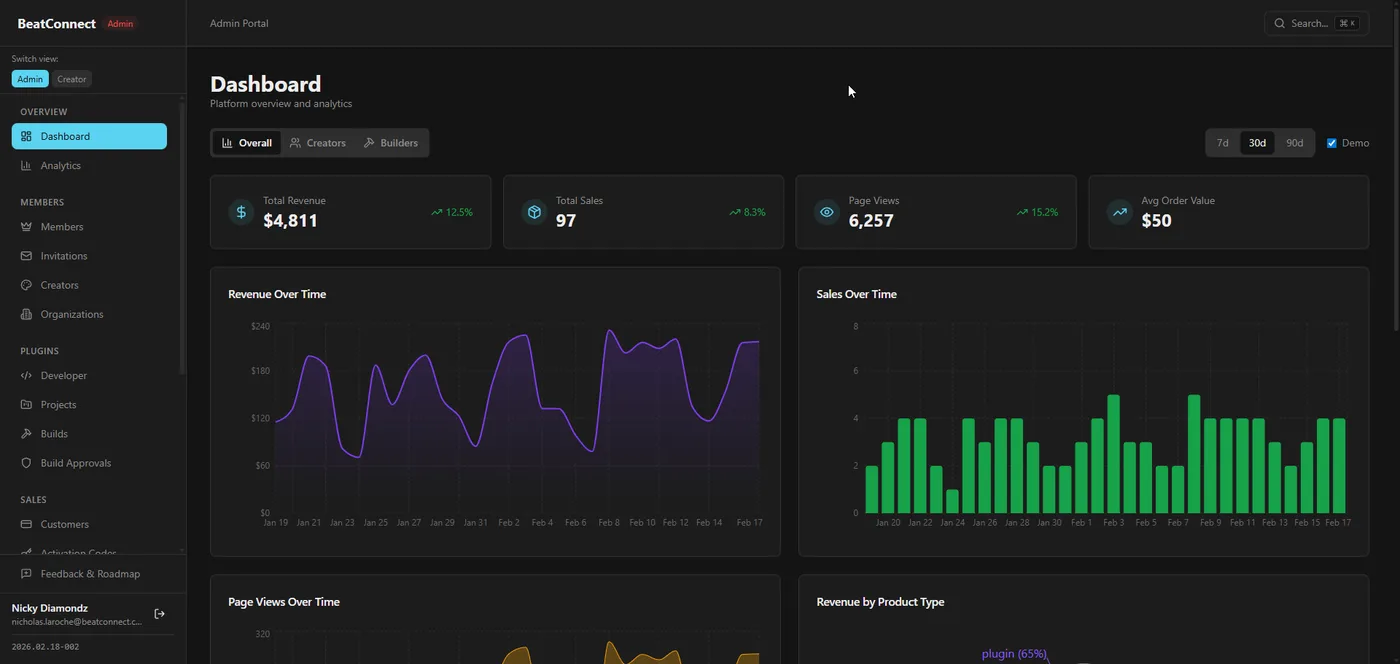Screen dimensions: 1400x664
Task: Select the Admin view toggle
Action: 29,79
